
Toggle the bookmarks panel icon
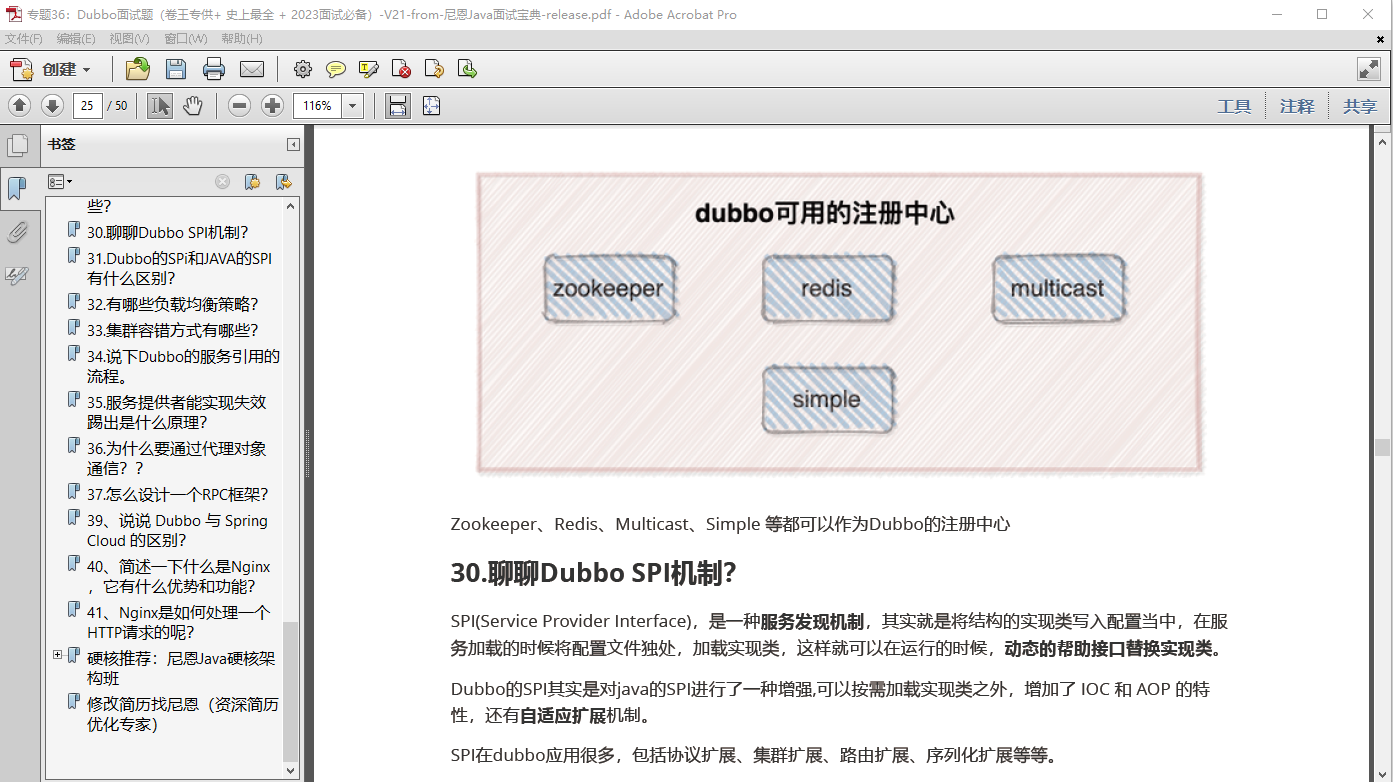click(17, 188)
